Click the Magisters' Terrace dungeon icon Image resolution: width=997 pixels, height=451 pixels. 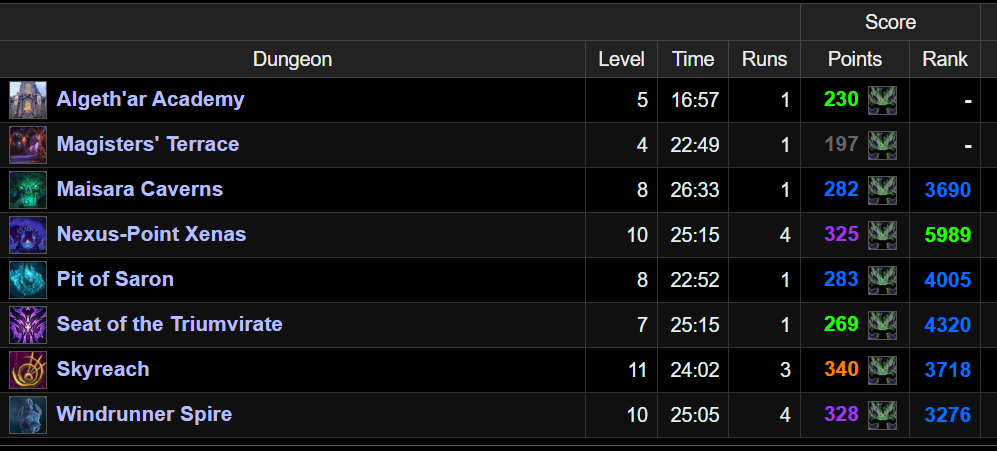point(27,145)
